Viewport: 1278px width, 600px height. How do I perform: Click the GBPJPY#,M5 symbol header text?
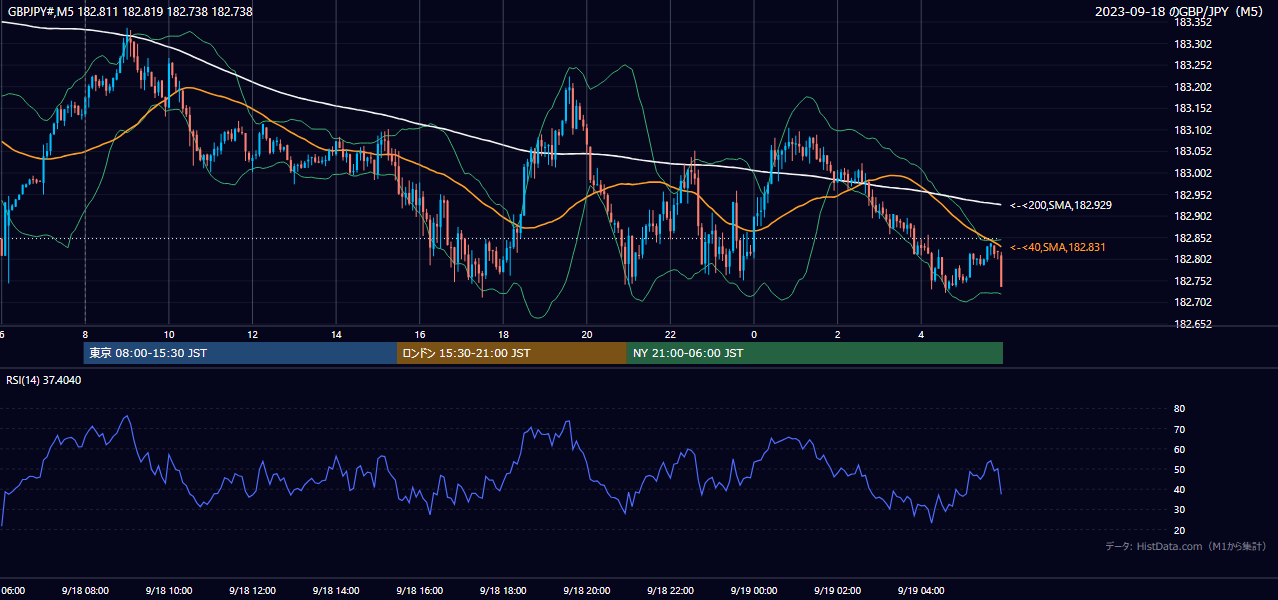coord(130,11)
